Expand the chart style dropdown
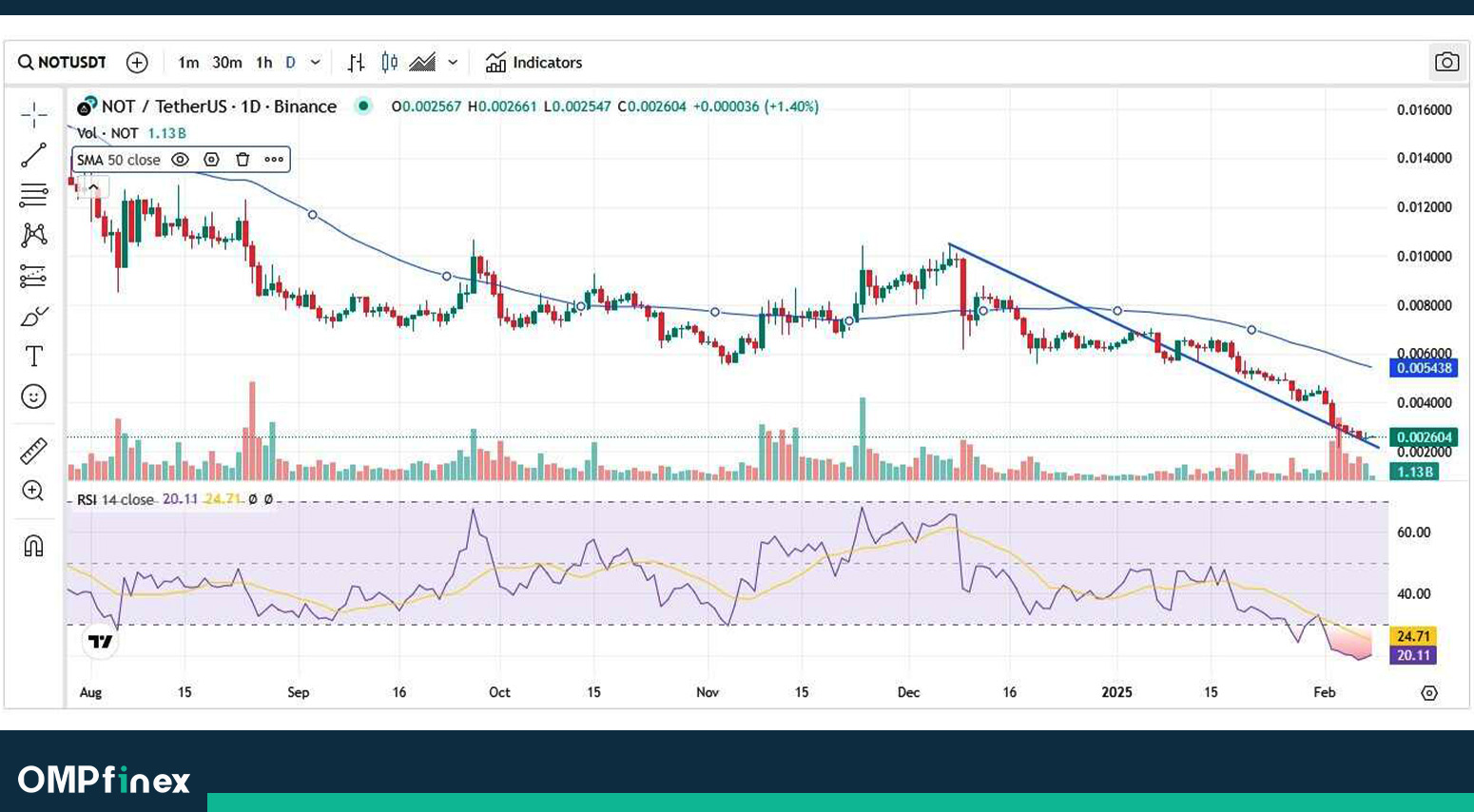 [453, 63]
